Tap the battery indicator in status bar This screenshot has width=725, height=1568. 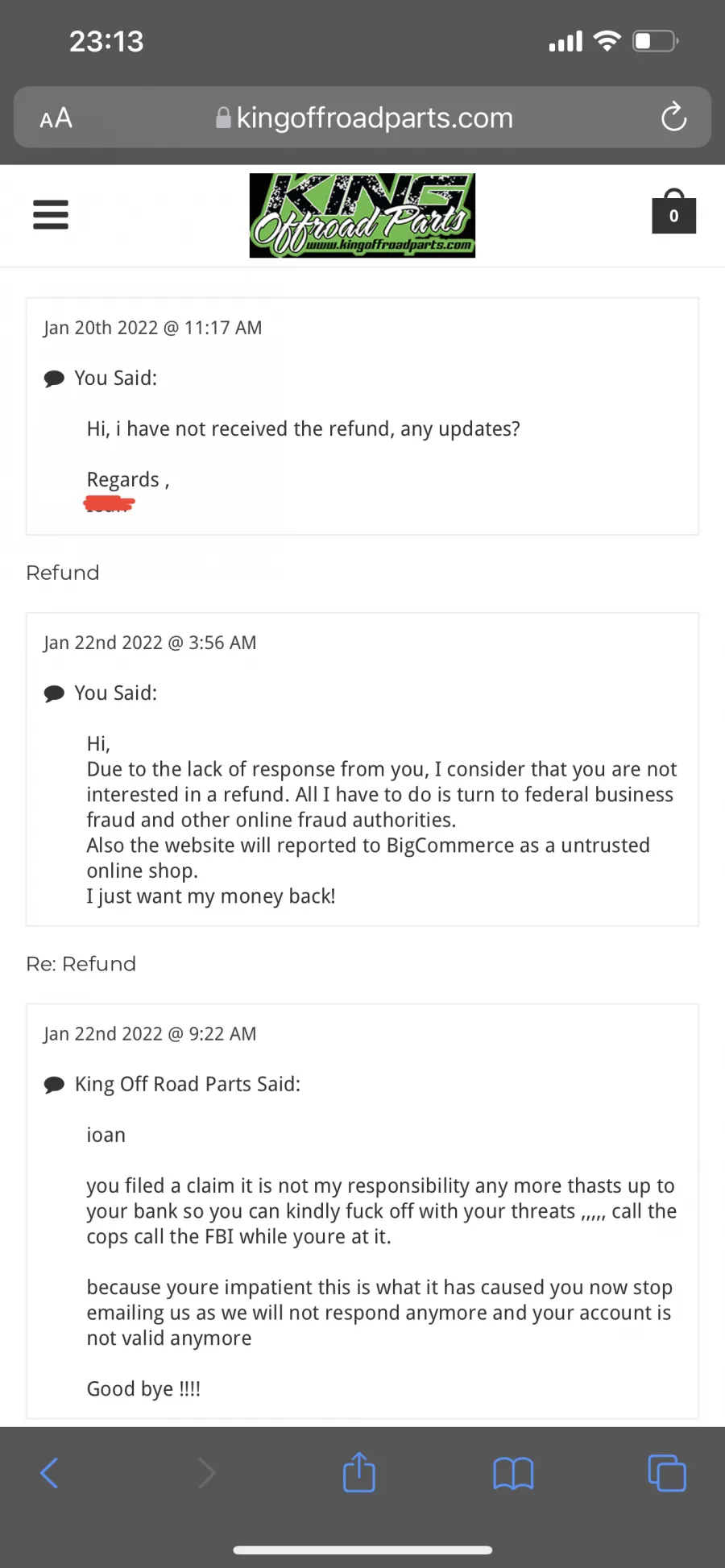tap(656, 40)
